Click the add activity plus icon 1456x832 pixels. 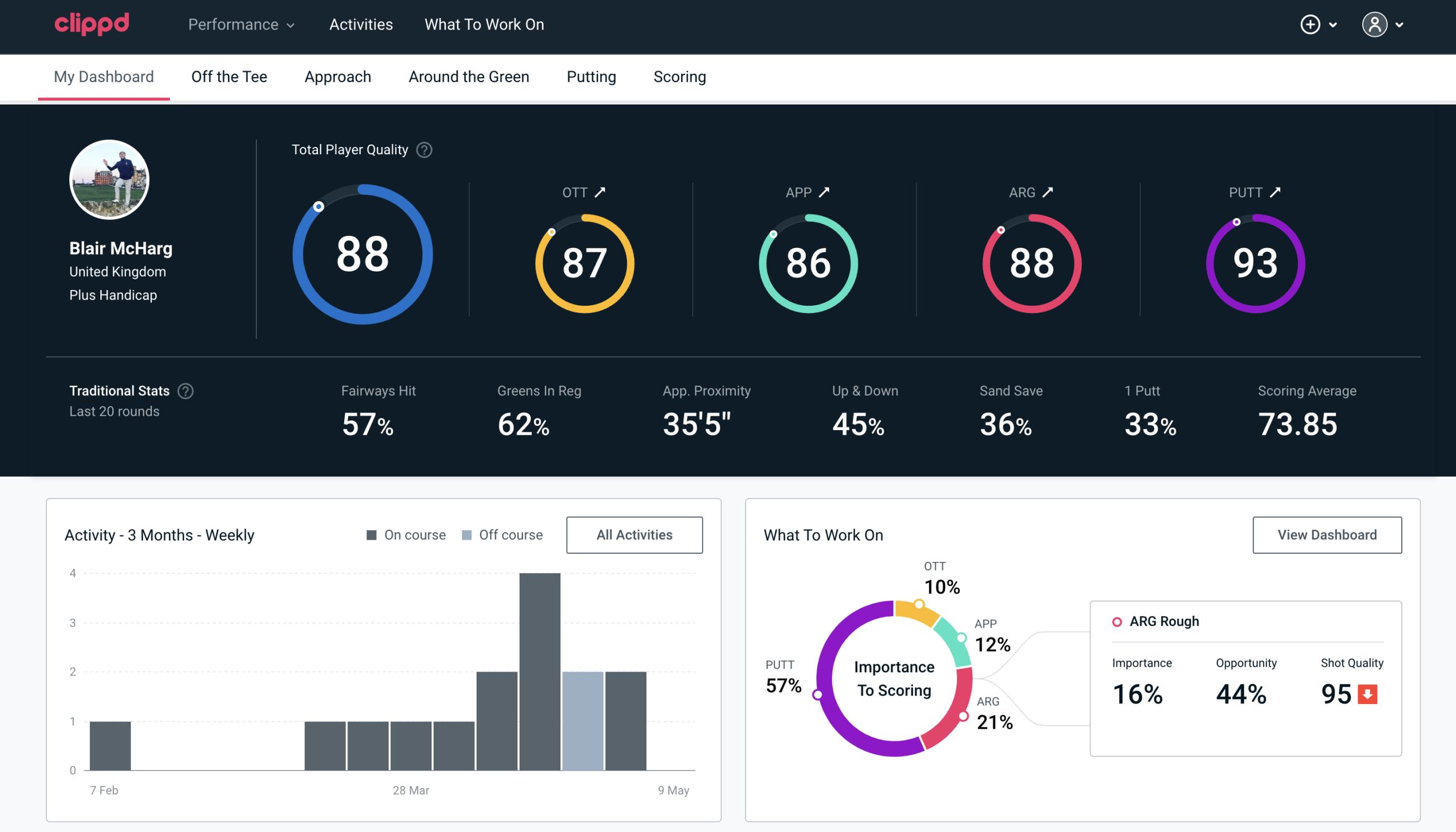[1312, 25]
